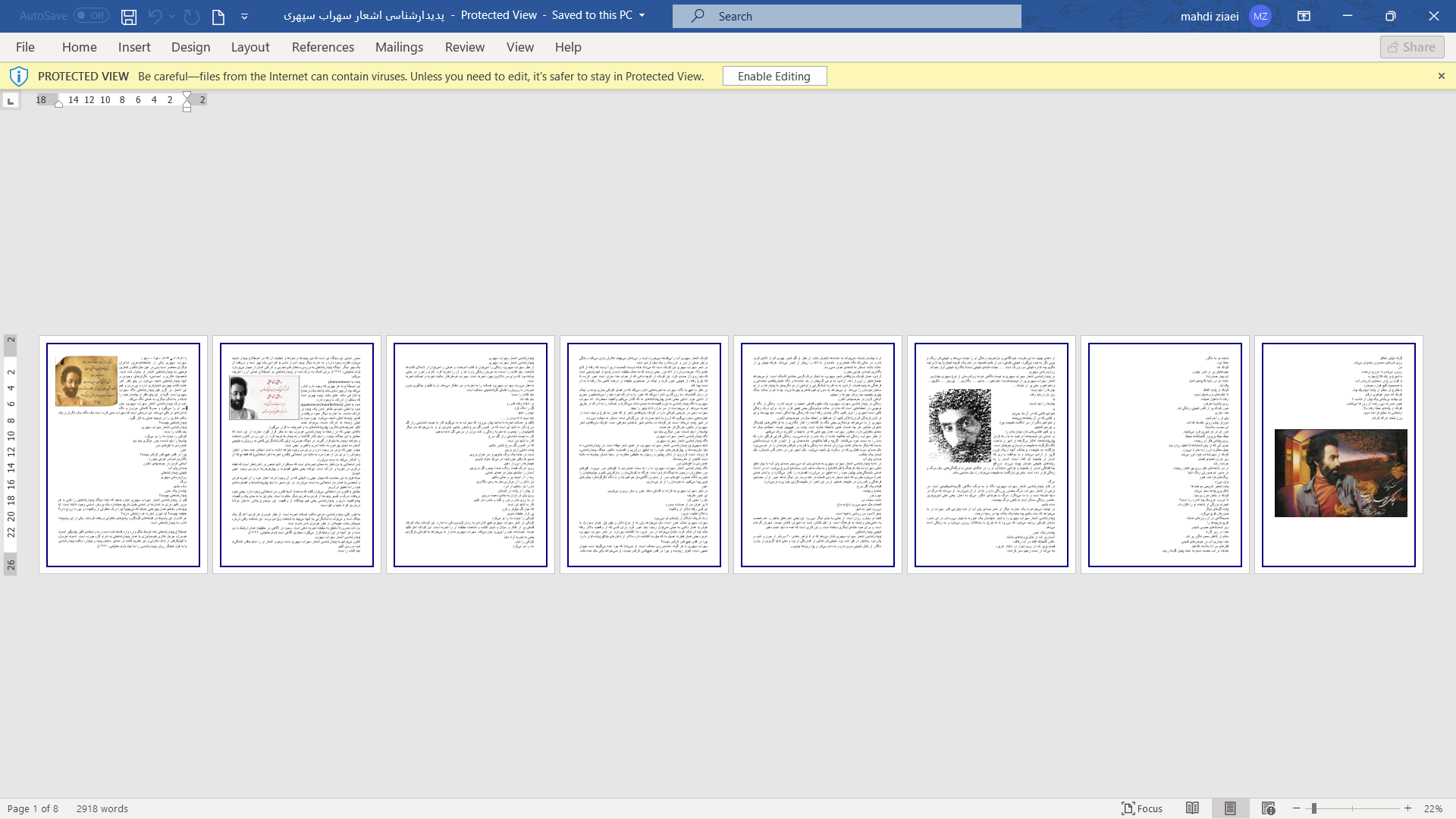This screenshot has width=1456, height=819.
Task: Click the Undo icon in toolbar
Action: (154, 16)
